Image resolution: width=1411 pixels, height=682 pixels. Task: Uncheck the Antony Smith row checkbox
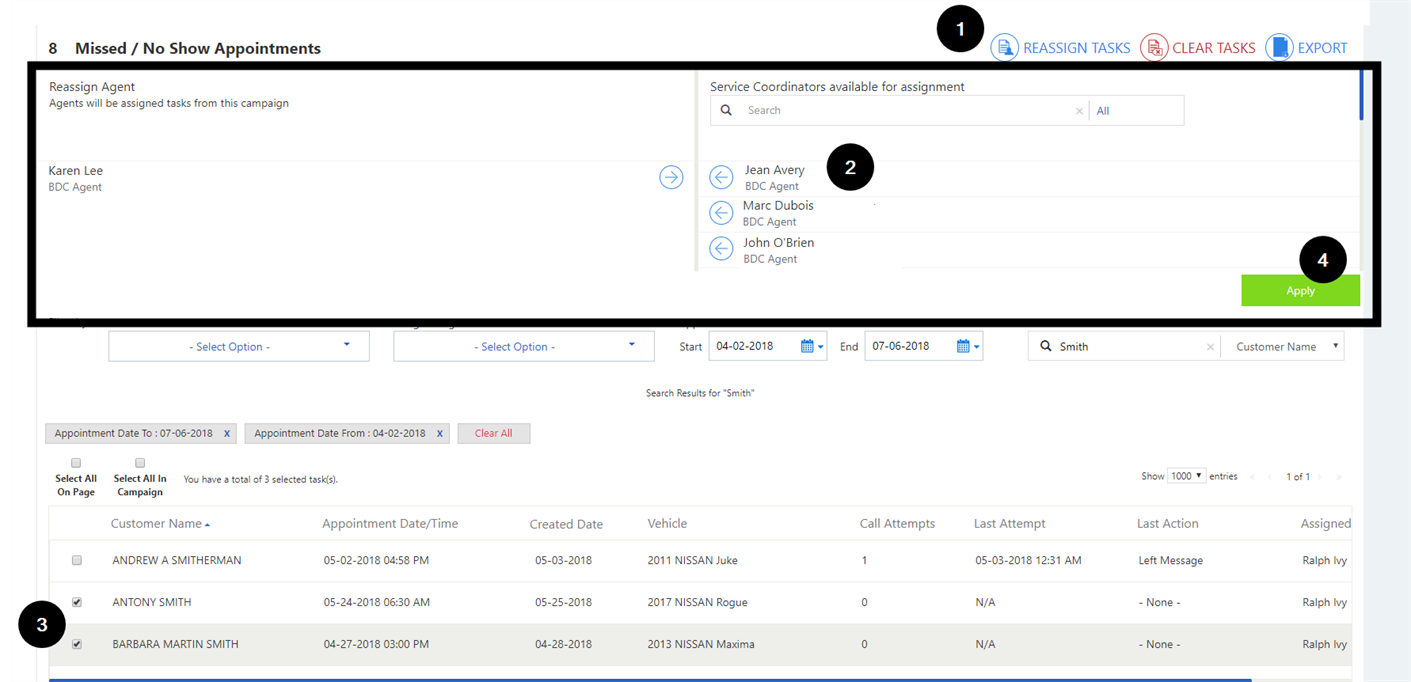[x=77, y=602]
